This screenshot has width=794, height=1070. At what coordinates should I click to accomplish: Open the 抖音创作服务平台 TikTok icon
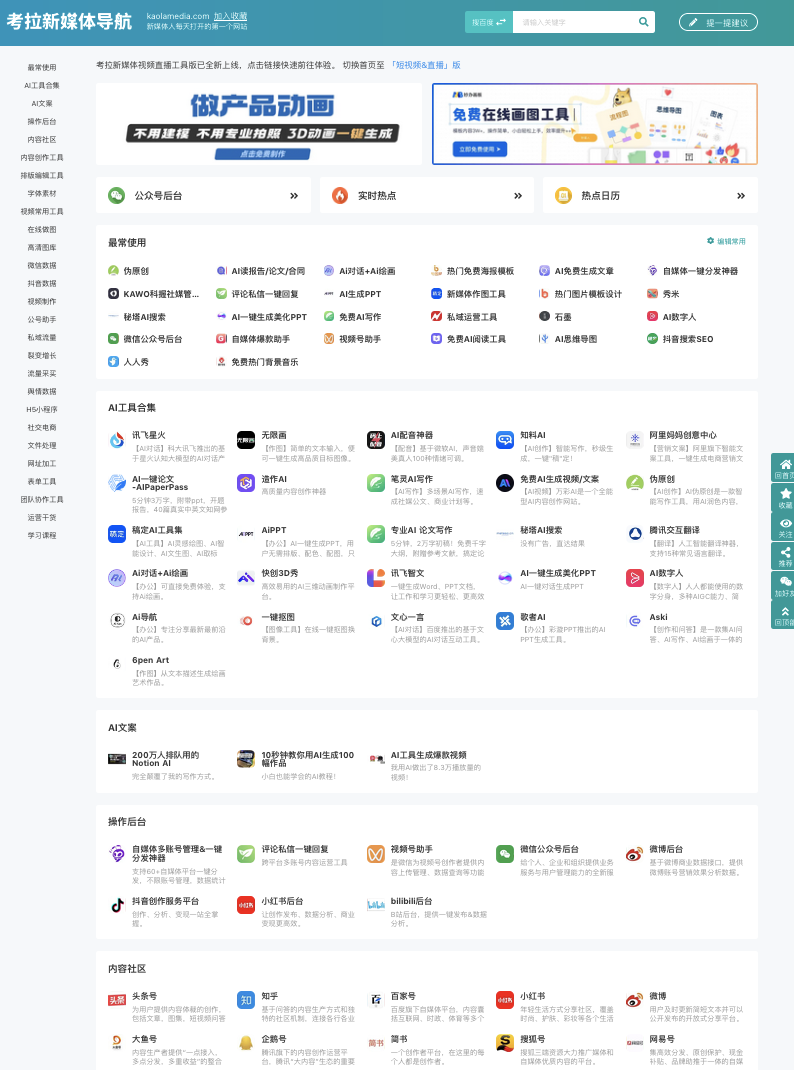[x=117, y=906]
